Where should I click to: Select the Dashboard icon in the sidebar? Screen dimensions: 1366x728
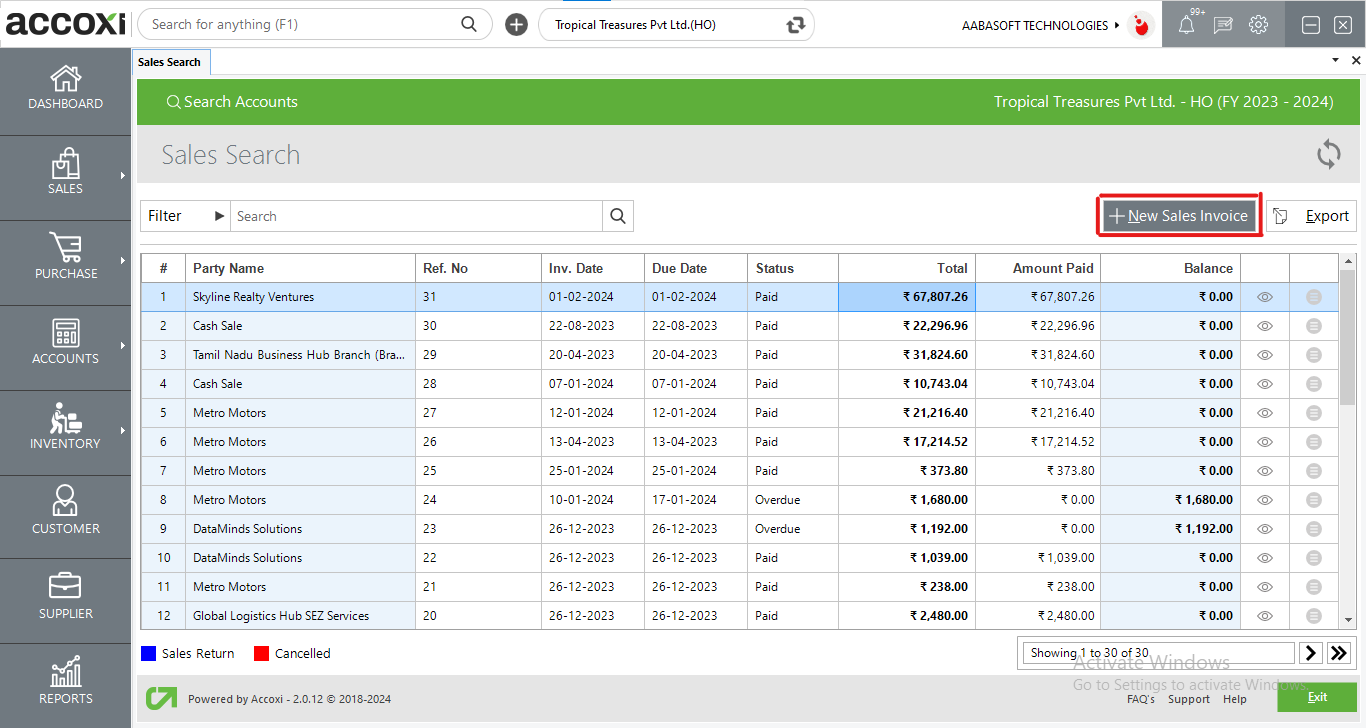pyautogui.click(x=65, y=88)
